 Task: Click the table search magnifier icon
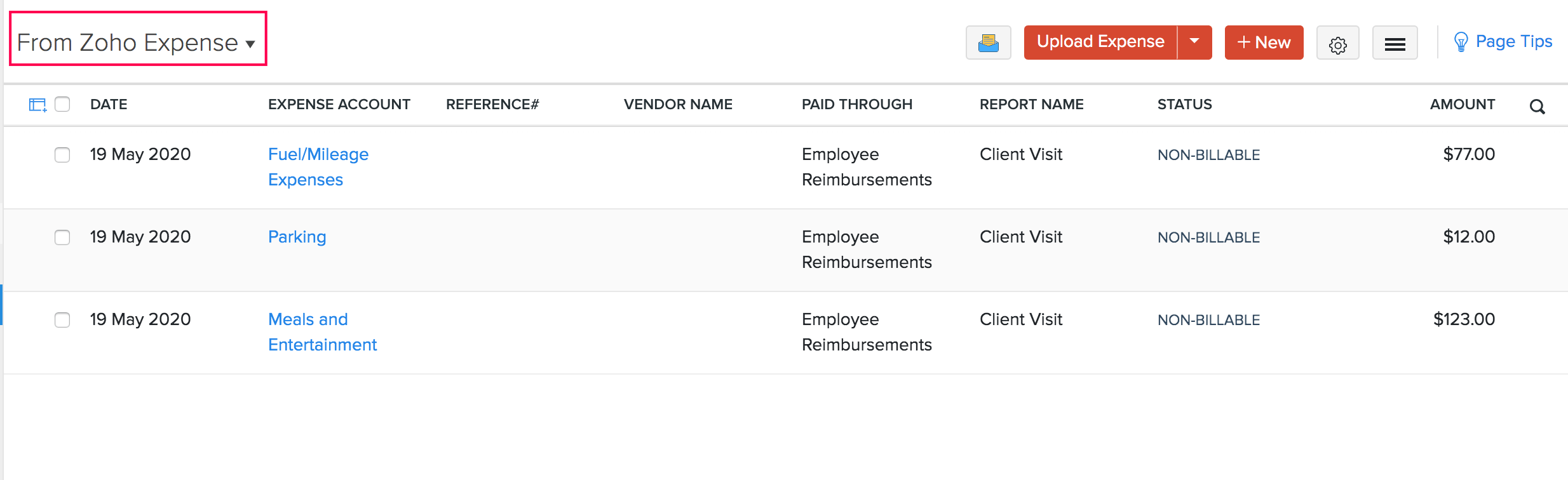pyautogui.click(x=1537, y=107)
